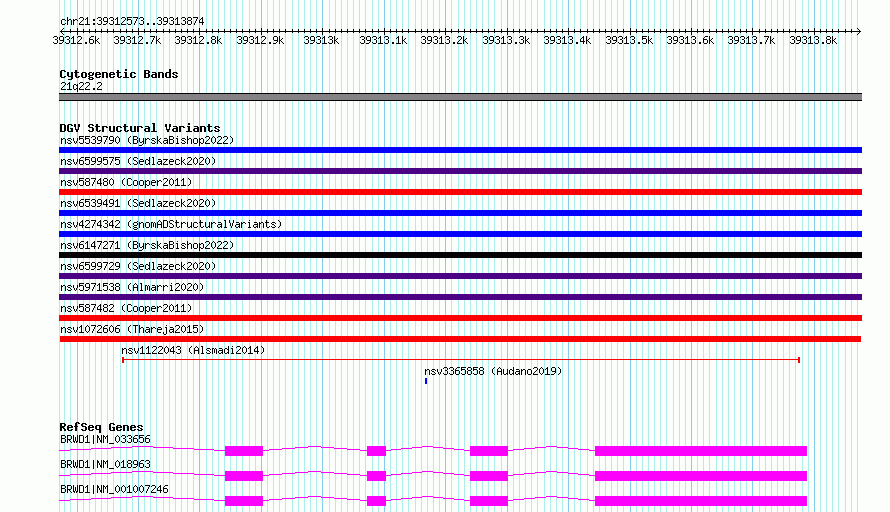890x512 pixels.
Task: Open the nsv1122043 (Alsmadi2014) label
Action: tap(193, 350)
